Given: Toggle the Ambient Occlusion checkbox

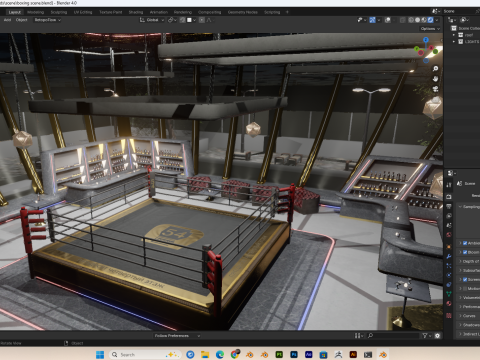Looking at the screenshot, I should [465, 243].
